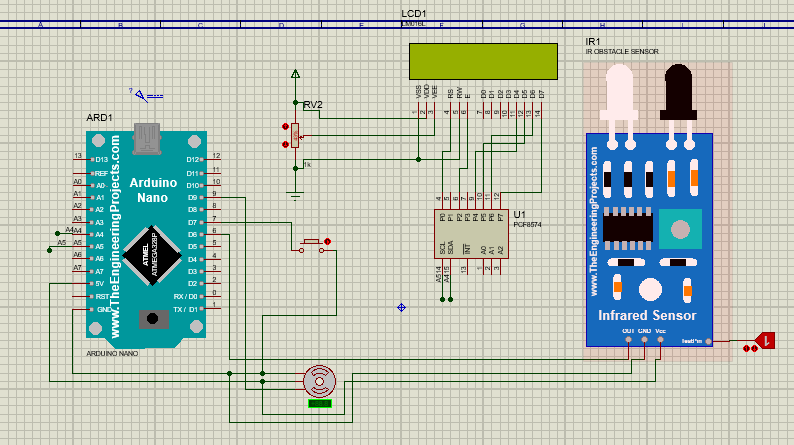The width and height of the screenshot is (794, 445).
Task: Select the RV2 reference label
Action: point(313,105)
